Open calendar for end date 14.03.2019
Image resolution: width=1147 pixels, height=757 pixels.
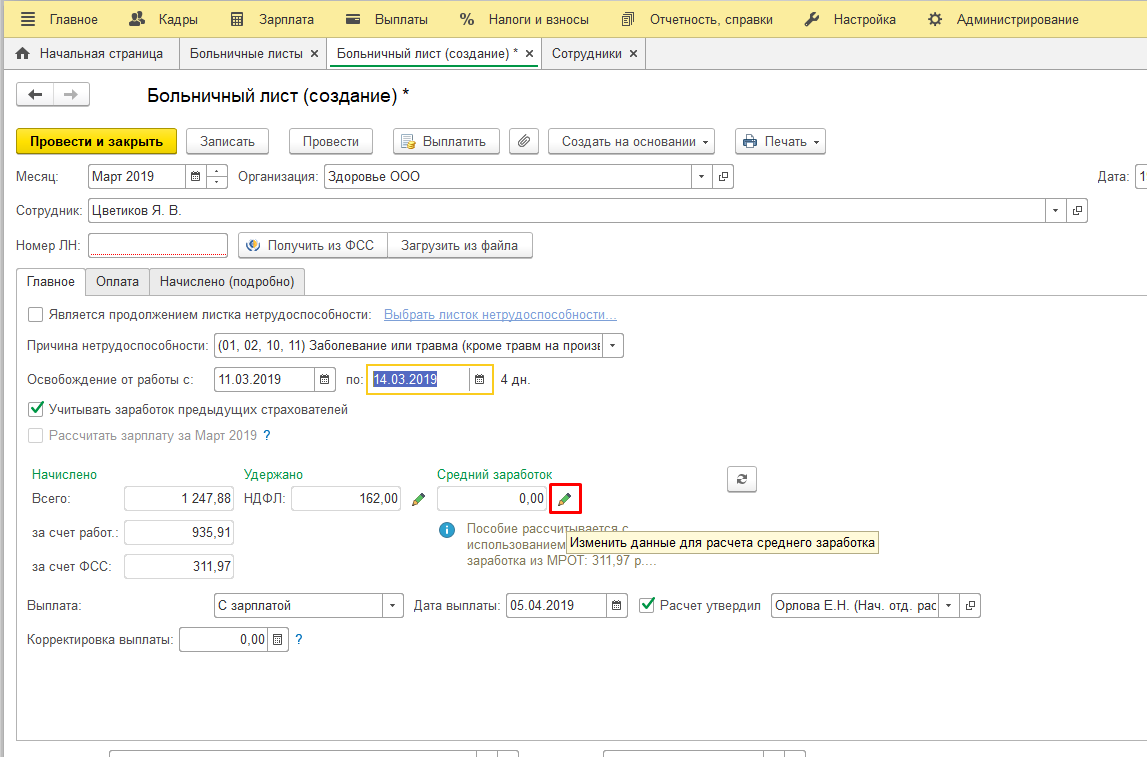[480, 379]
